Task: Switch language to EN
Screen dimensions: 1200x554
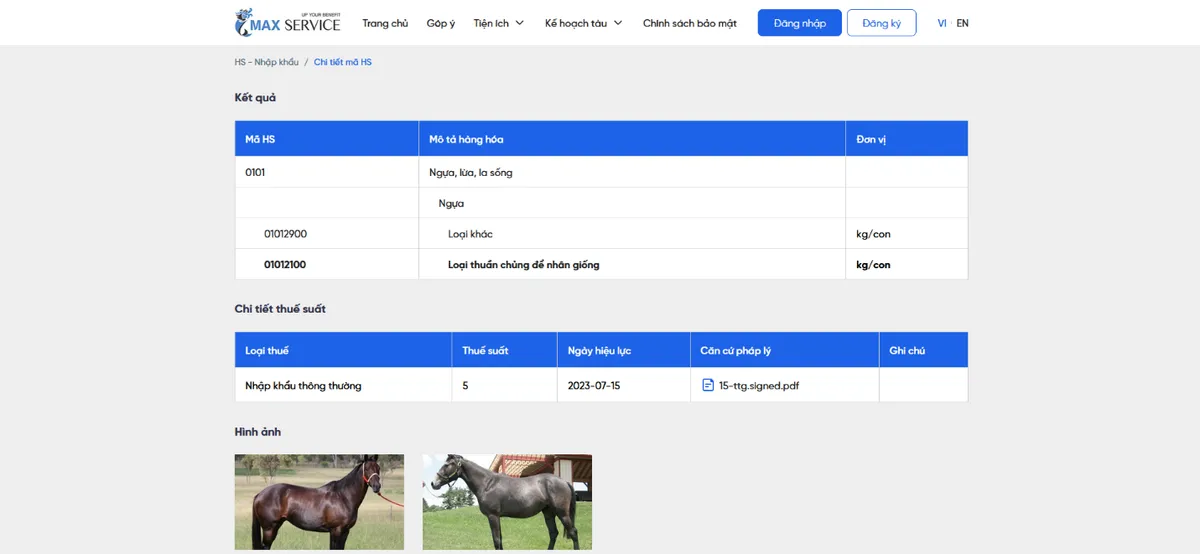Action: point(962,23)
